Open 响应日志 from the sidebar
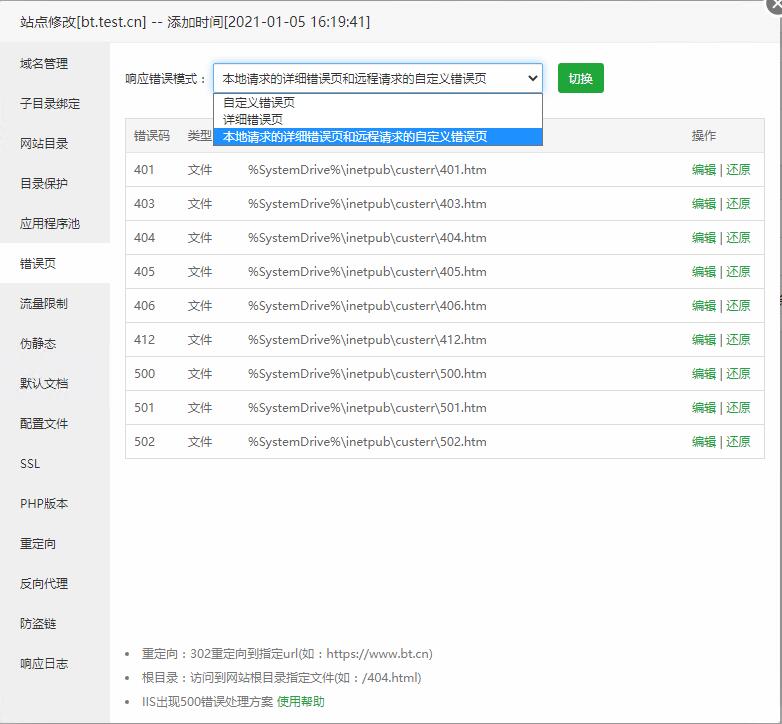This screenshot has height=724, width=782. pos(44,663)
